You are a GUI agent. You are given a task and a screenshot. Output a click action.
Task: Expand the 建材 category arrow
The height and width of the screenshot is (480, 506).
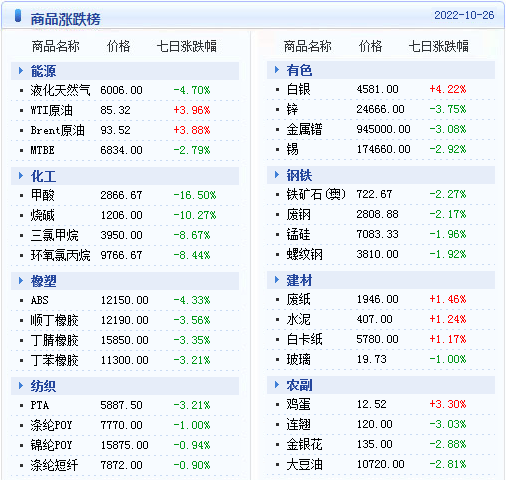(277, 280)
